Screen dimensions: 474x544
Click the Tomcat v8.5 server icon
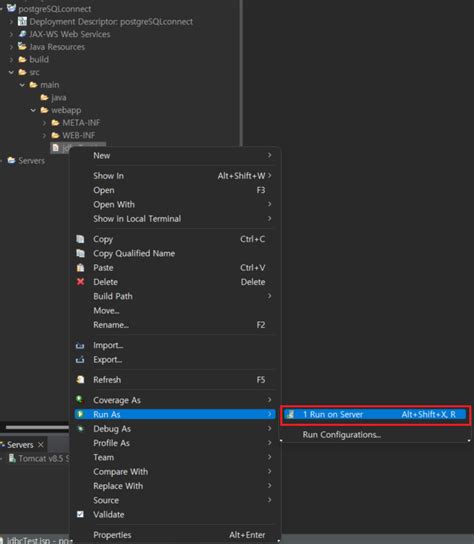coord(12,458)
